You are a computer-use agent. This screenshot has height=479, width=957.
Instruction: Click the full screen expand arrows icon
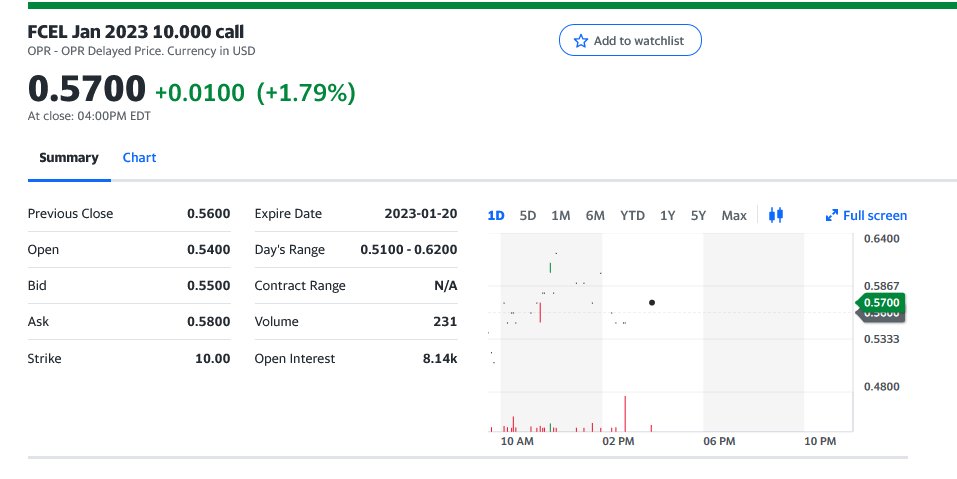(x=831, y=215)
